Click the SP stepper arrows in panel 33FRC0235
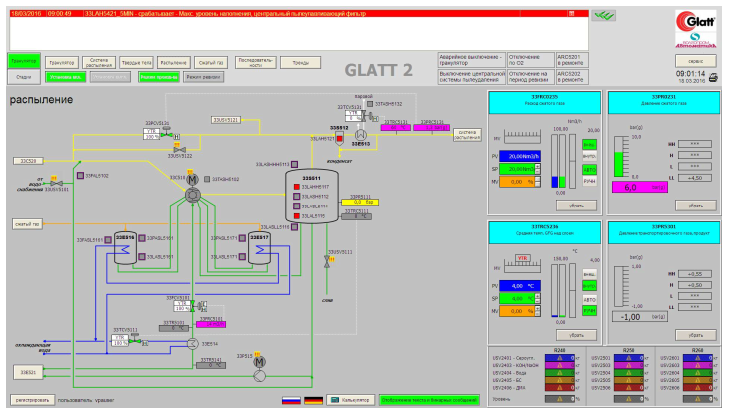Image resolution: width=731 pixels, height=416 pixels. [x=538, y=169]
